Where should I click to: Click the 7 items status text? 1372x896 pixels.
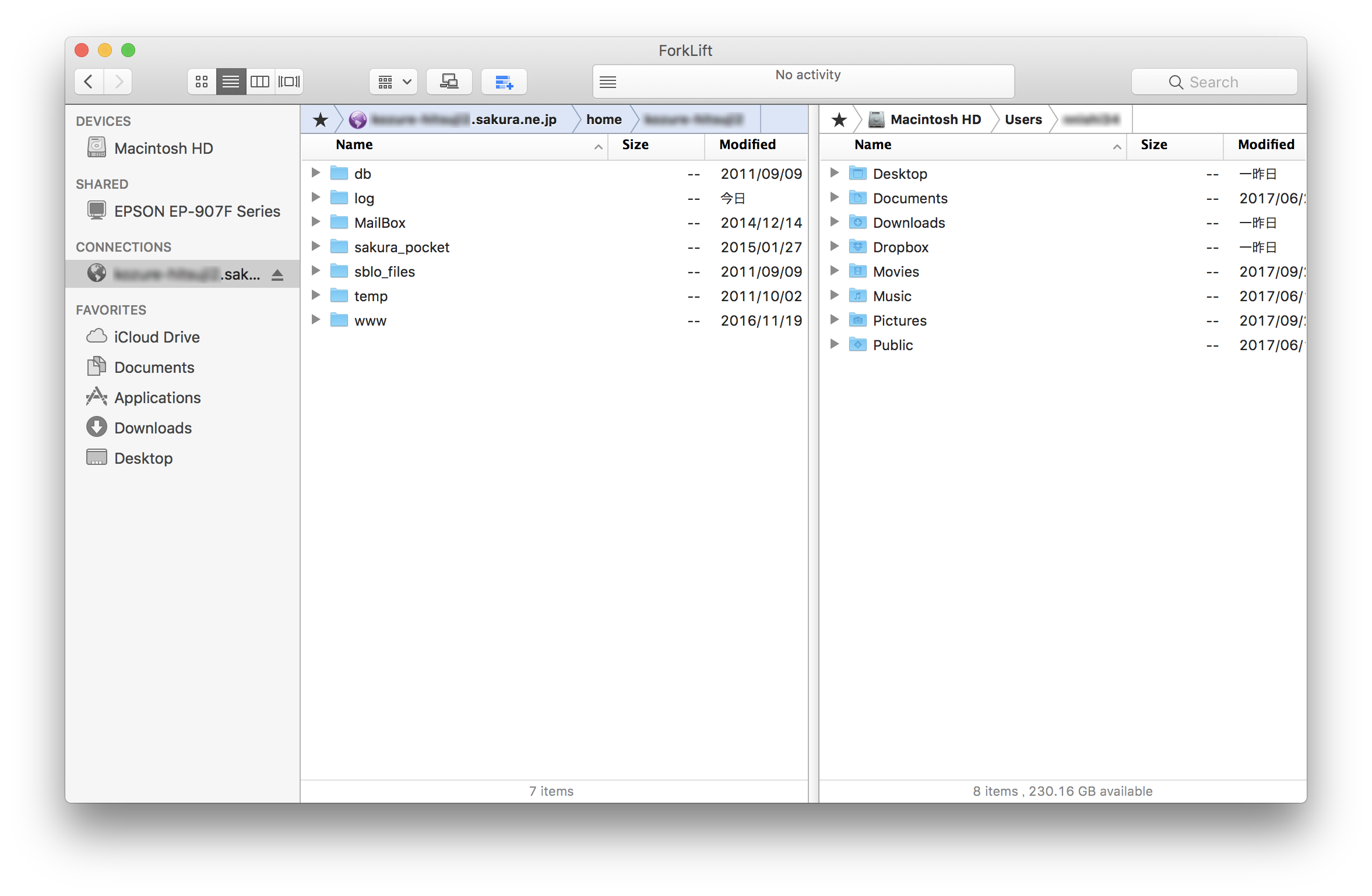tap(551, 791)
